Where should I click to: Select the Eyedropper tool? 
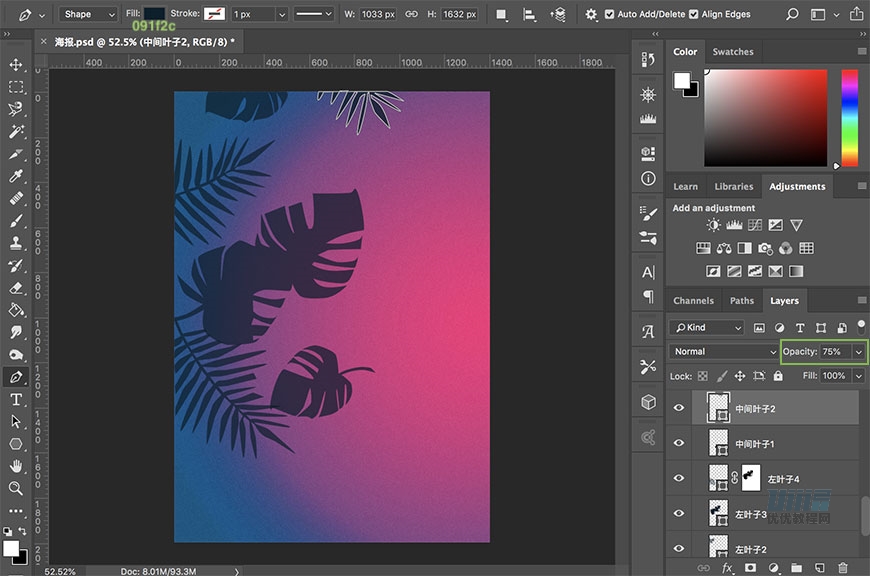click(16, 176)
